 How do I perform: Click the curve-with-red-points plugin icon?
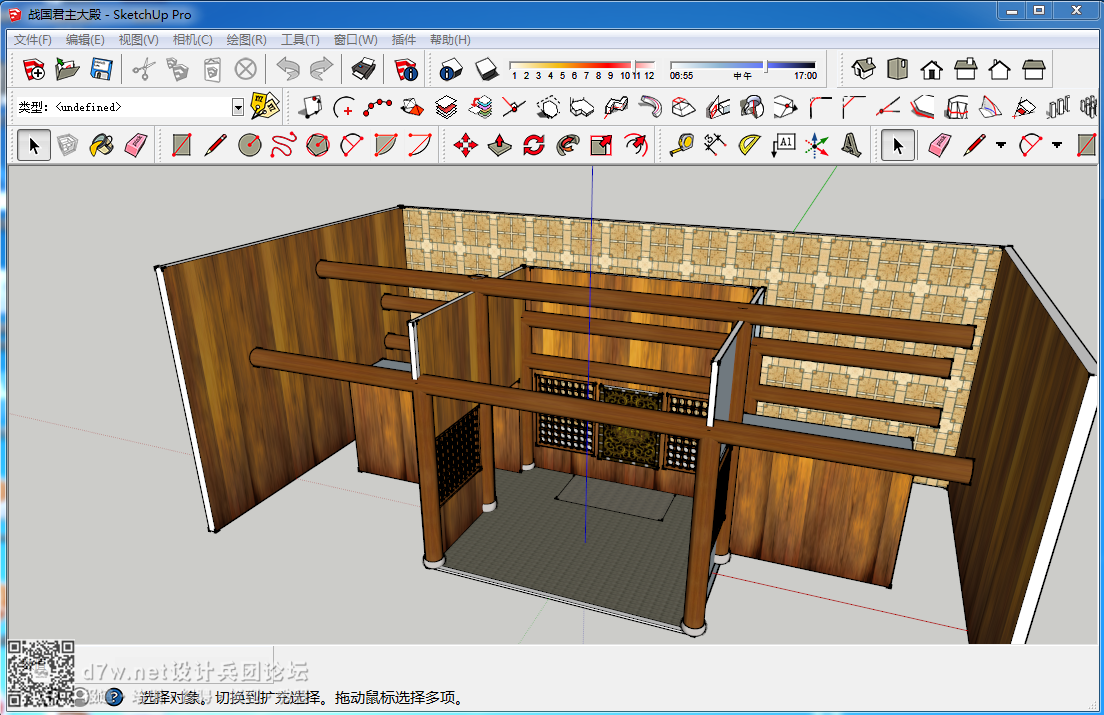[378, 107]
